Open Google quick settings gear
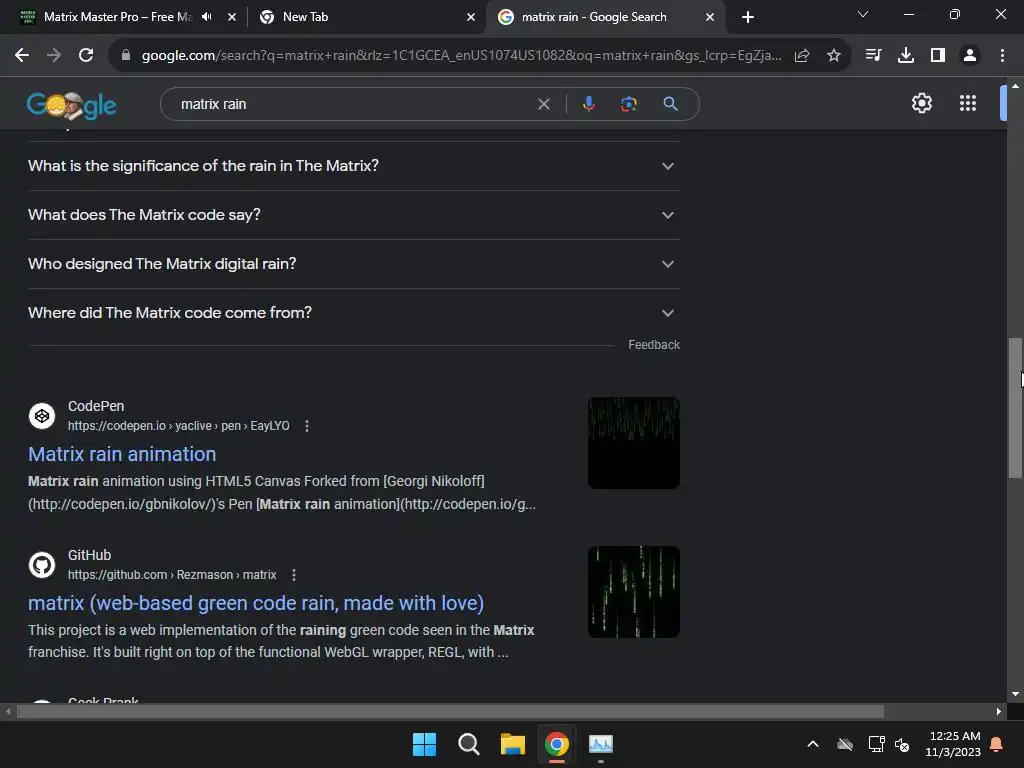Viewport: 1024px width, 768px height. click(x=921, y=103)
